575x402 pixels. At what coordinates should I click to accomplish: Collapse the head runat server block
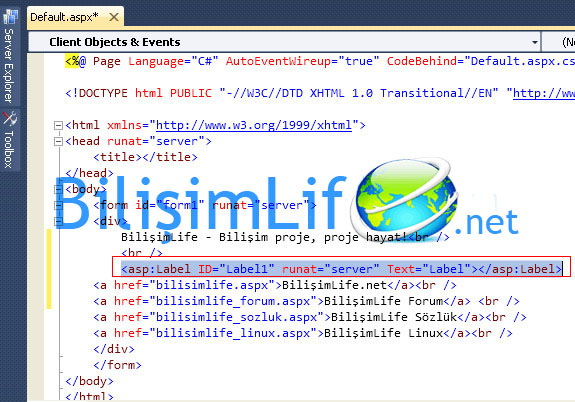(x=58, y=141)
